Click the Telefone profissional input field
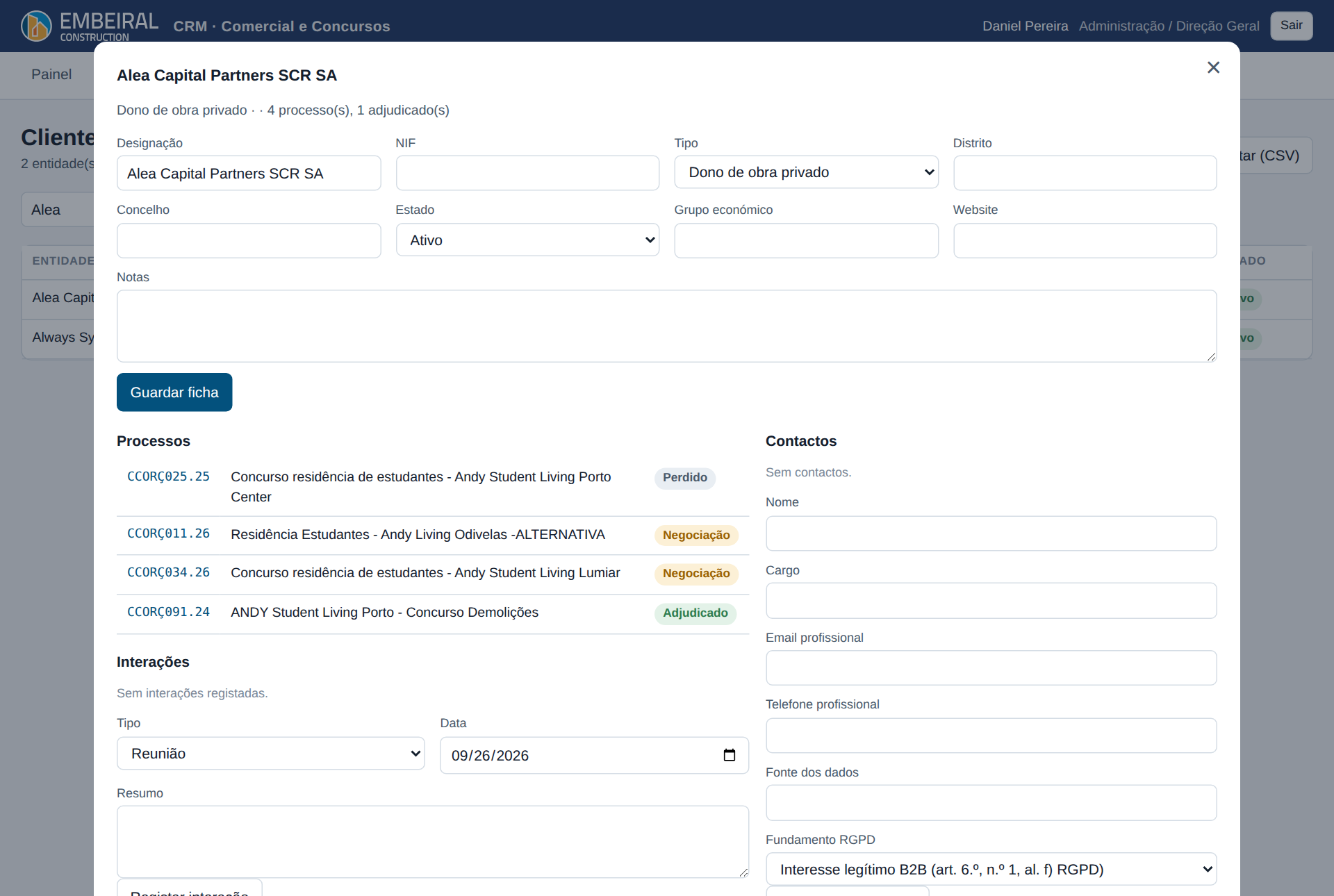Viewport: 1334px width, 896px height. click(991, 736)
